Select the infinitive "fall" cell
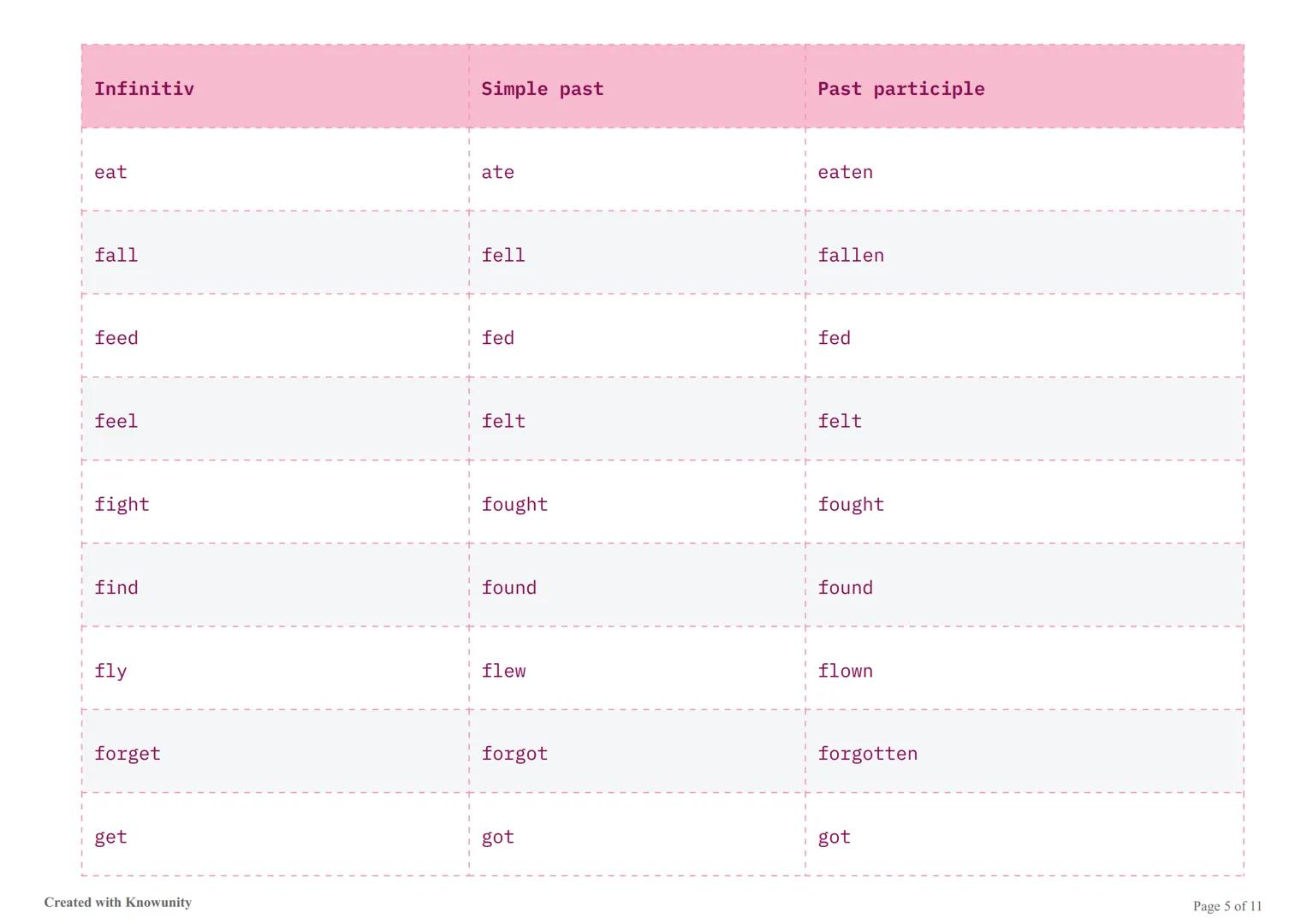 (116, 255)
